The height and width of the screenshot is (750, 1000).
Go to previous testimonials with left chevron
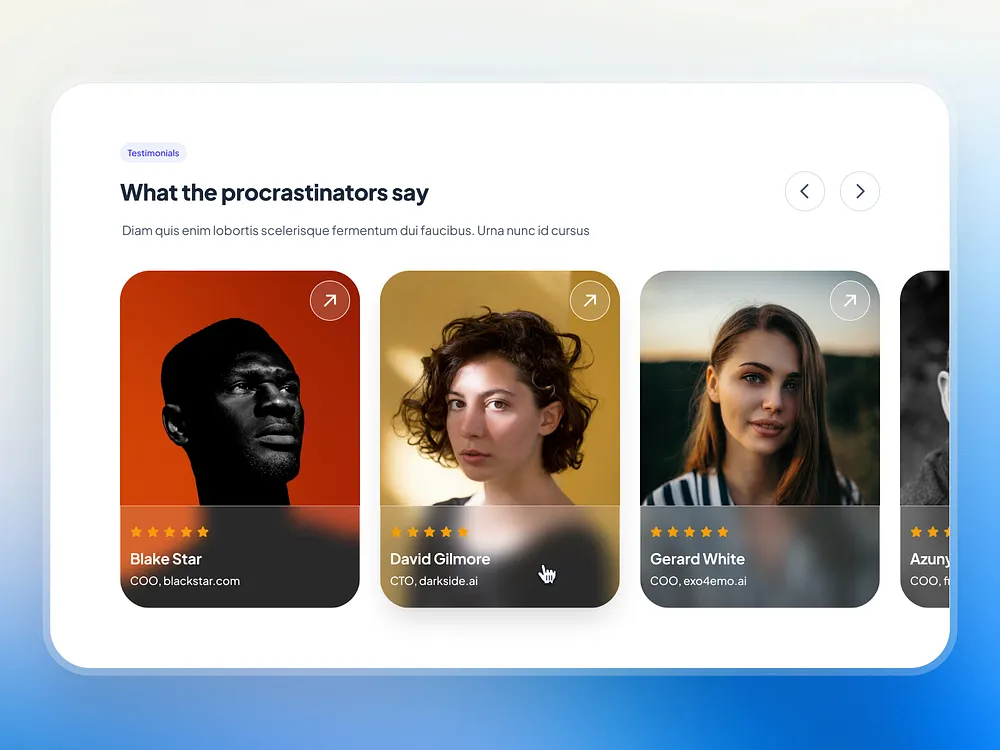805,191
